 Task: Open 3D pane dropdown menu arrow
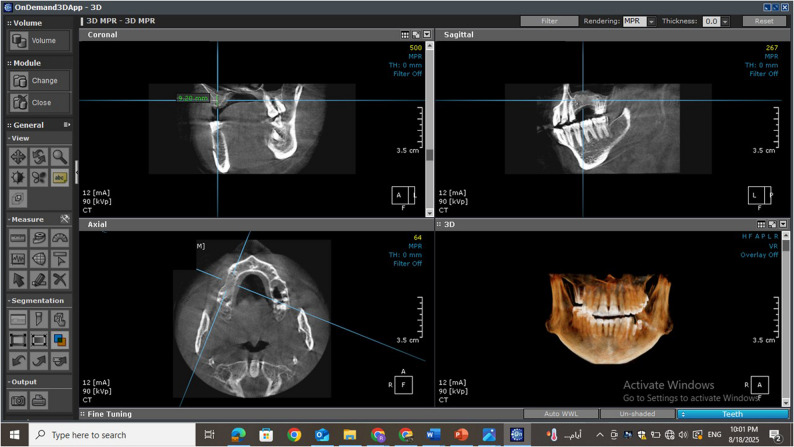pyautogui.click(x=783, y=224)
